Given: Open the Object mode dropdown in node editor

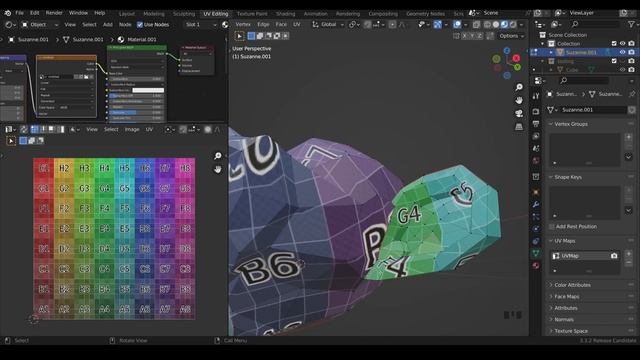Looking at the screenshot, I should pyautogui.click(x=40, y=24).
